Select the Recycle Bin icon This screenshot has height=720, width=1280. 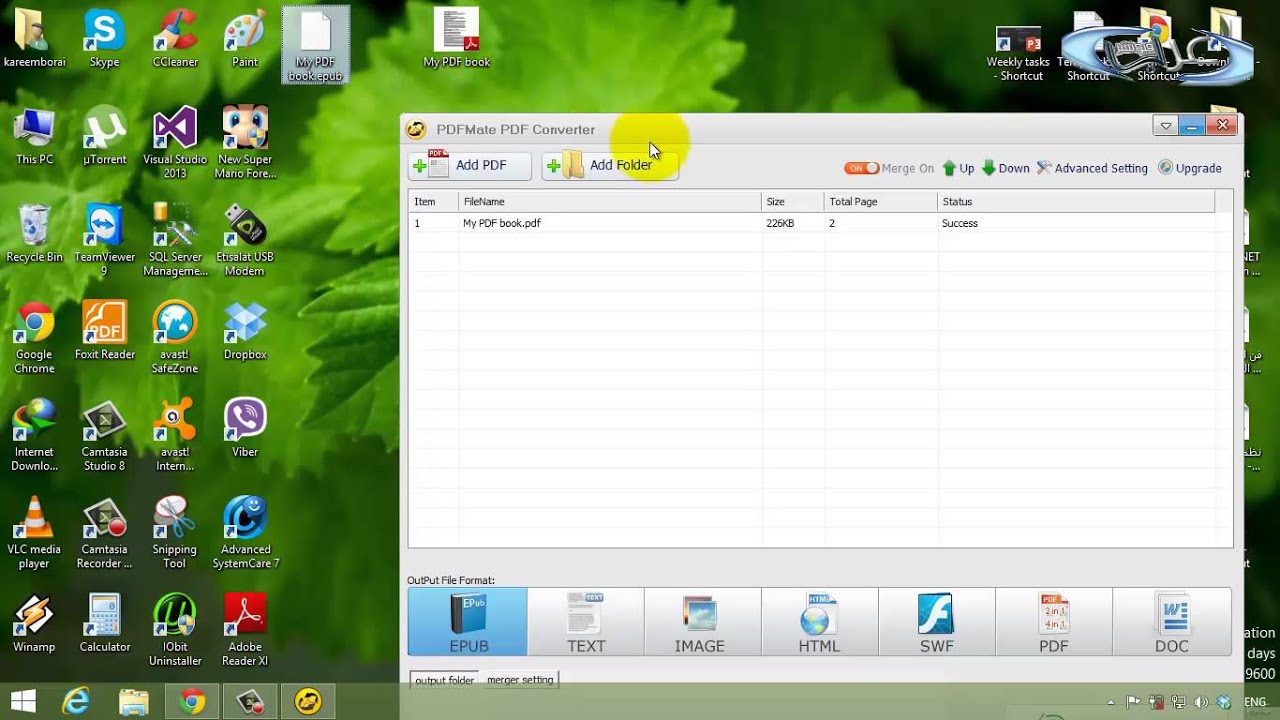pyautogui.click(x=34, y=234)
